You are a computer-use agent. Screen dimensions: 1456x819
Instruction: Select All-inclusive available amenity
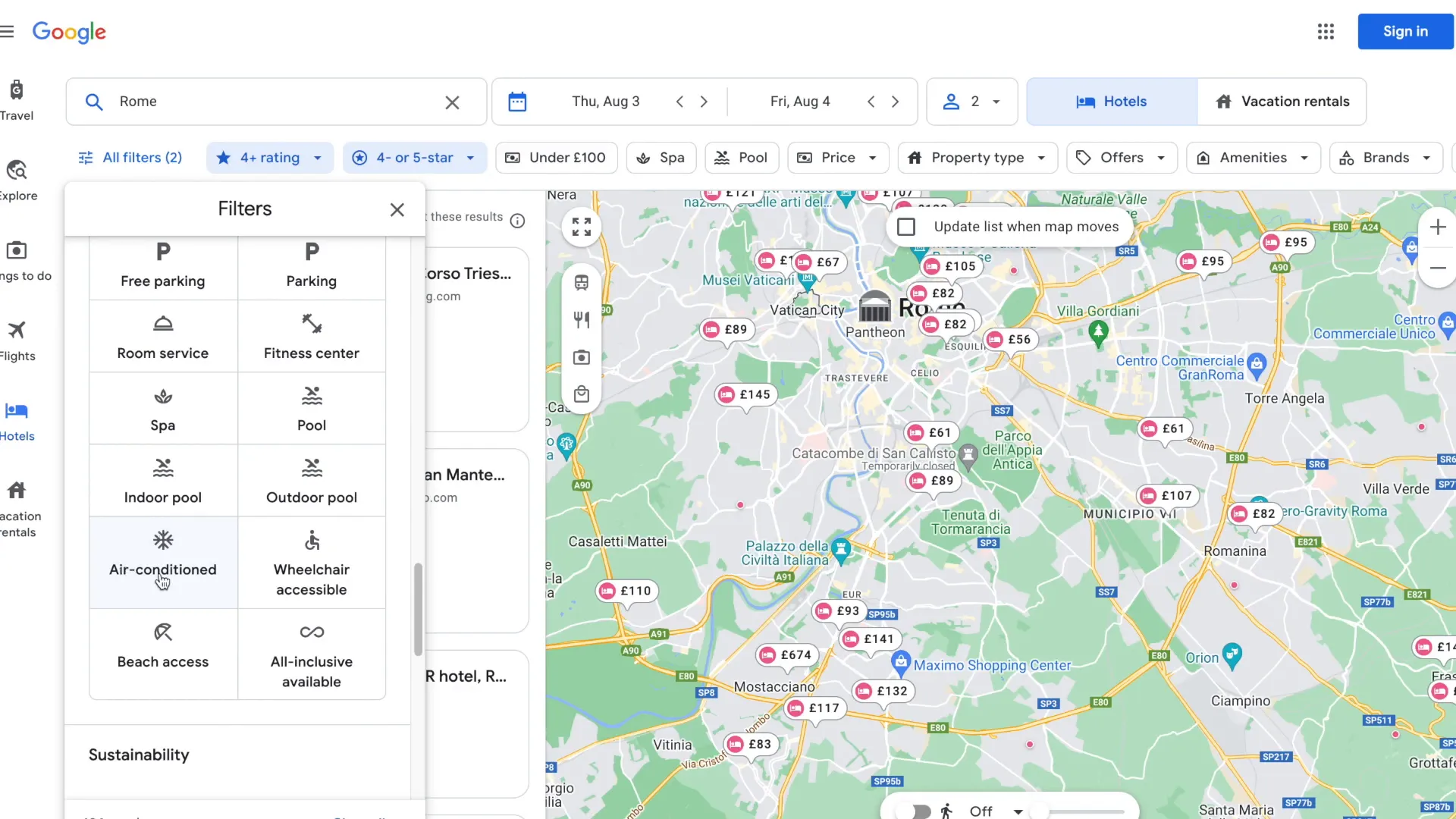[x=312, y=654]
